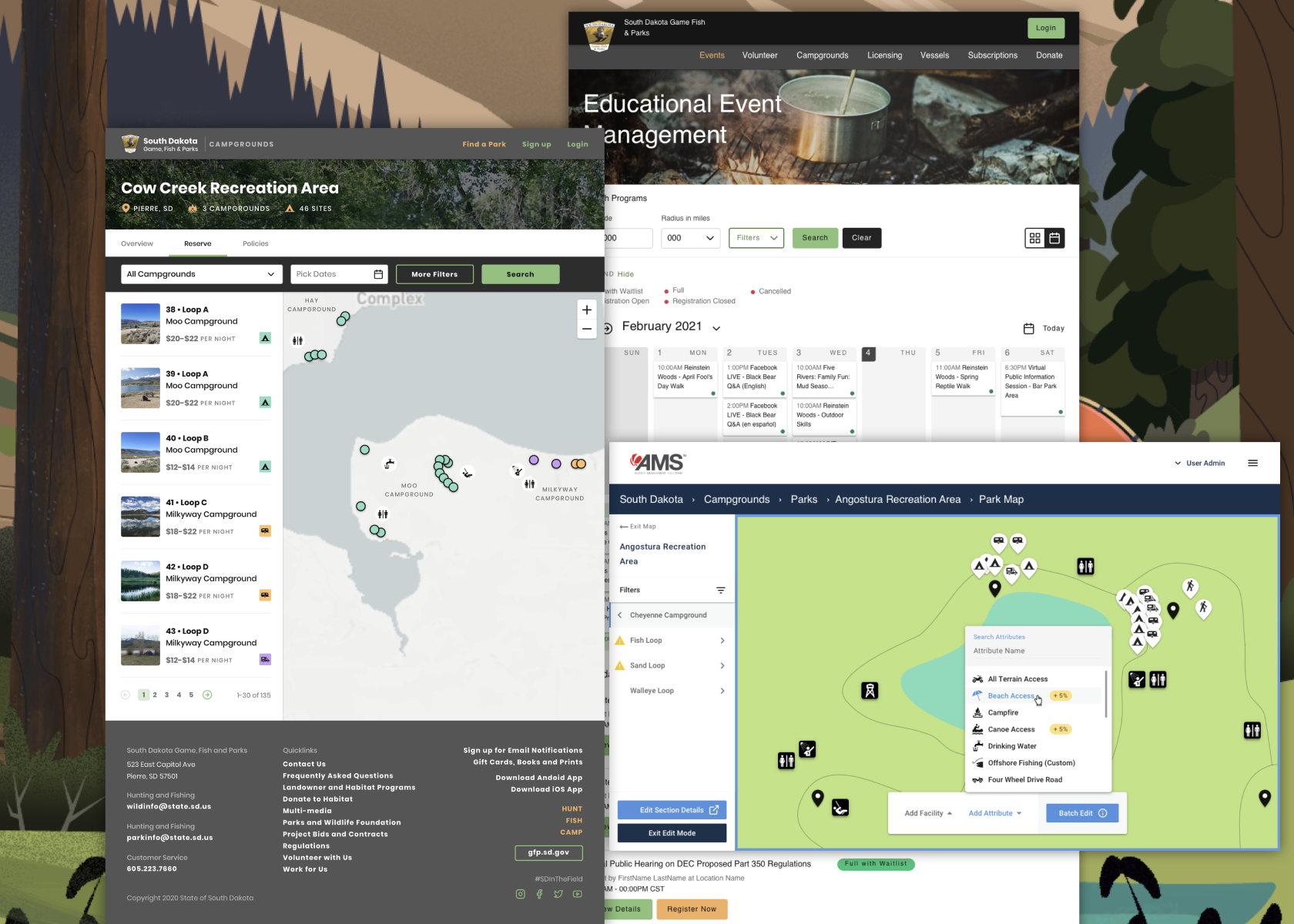This screenshot has height=924, width=1294.
Task: Open Volunteer menu item
Action: 759,55
